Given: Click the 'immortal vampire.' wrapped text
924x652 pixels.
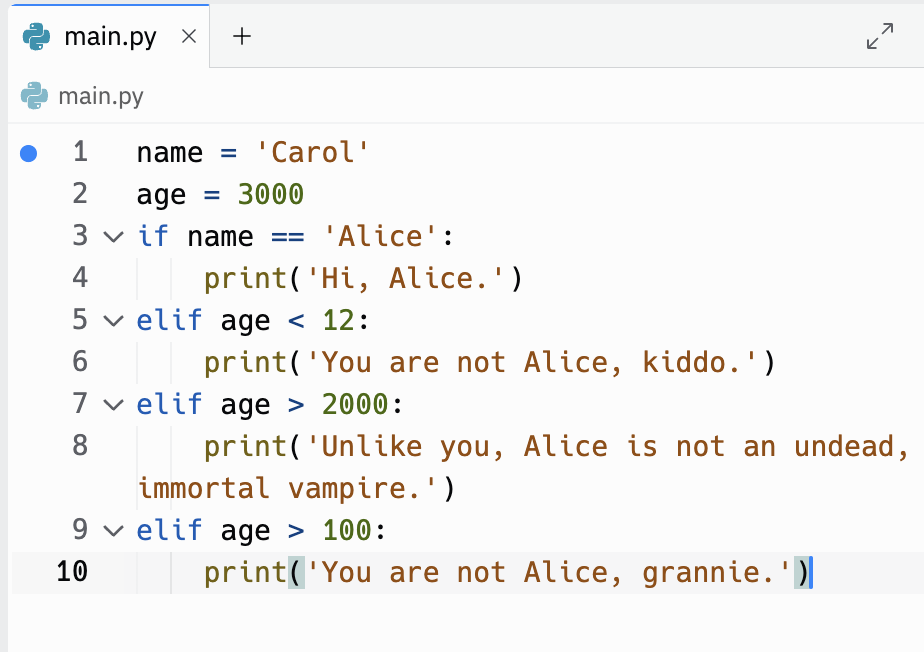Looking at the screenshot, I should 288,489.
